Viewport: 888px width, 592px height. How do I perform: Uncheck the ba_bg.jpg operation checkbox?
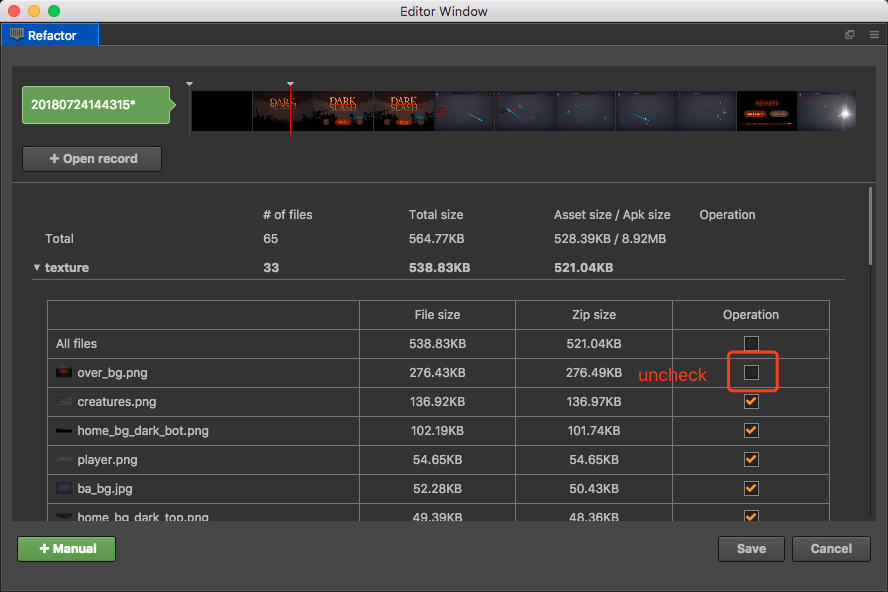coord(751,488)
